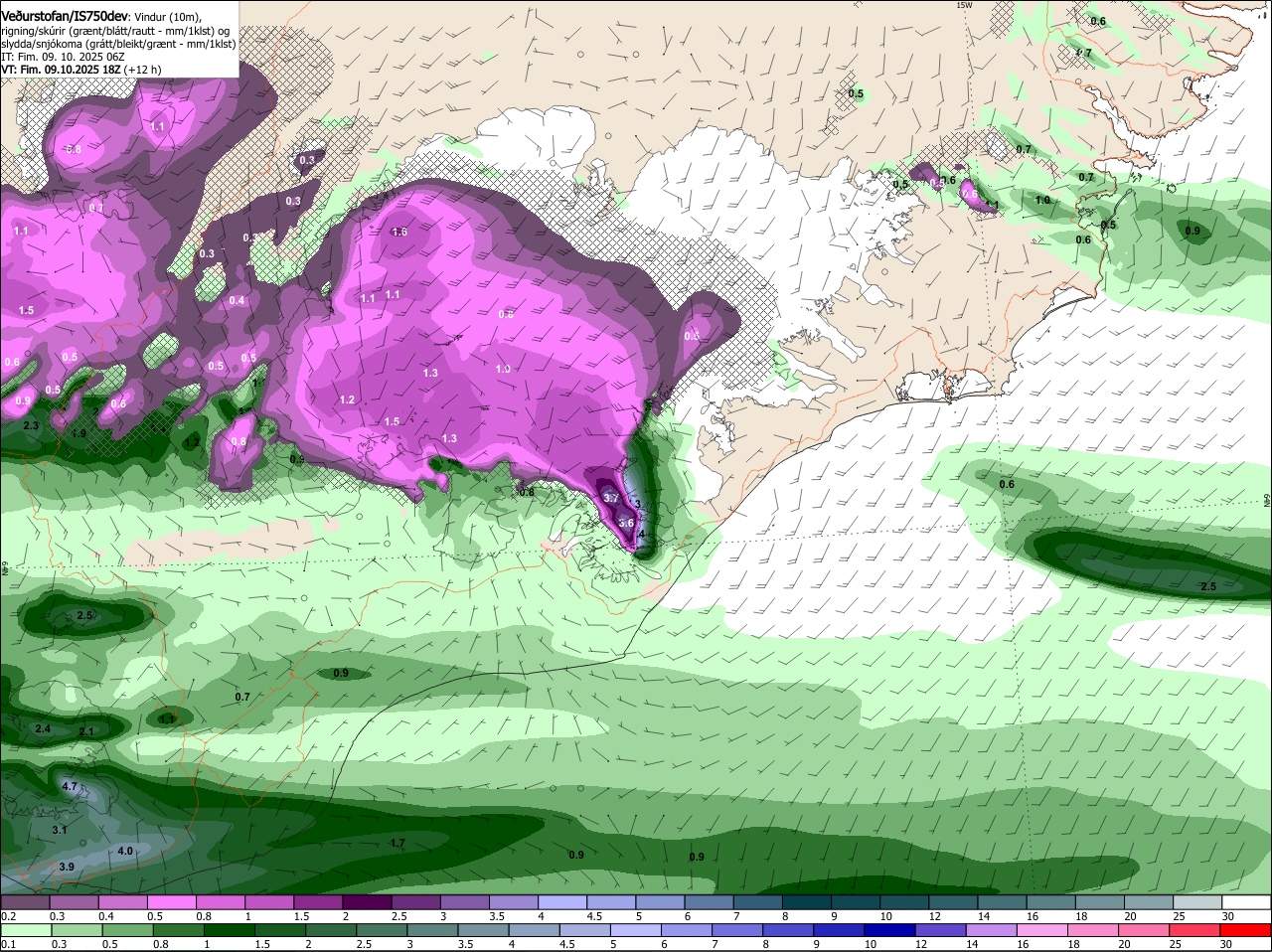Viewport: 1272px width, 952px height.
Task: Click the 3.1 precipitation value on the map
Action: tap(60, 830)
